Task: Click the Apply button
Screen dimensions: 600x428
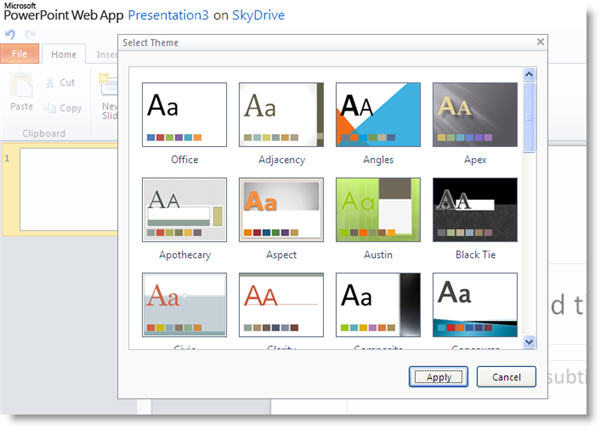Action: (x=438, y=377)
